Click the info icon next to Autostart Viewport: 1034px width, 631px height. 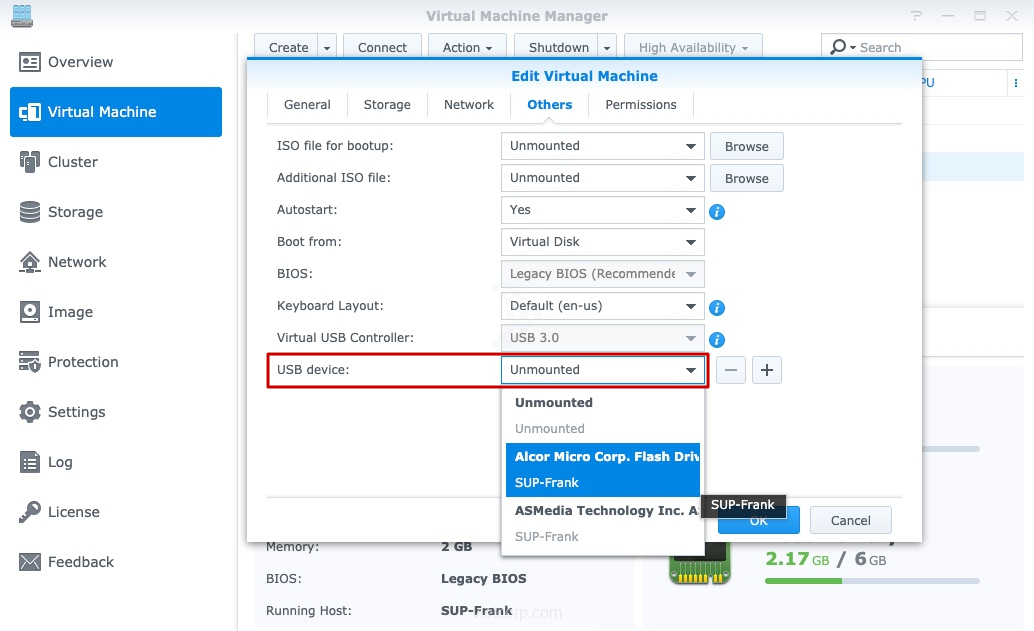pos(717,212)
